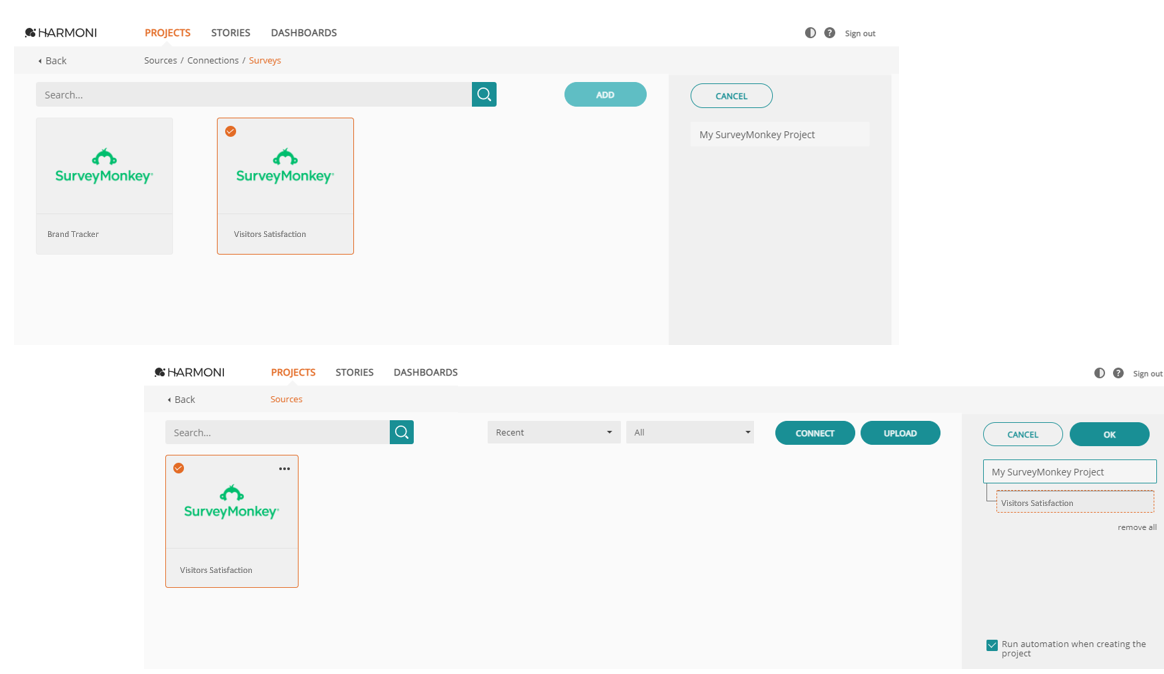
Task: Click the Brand Tracker card label
Action: [x=73, y=234]
